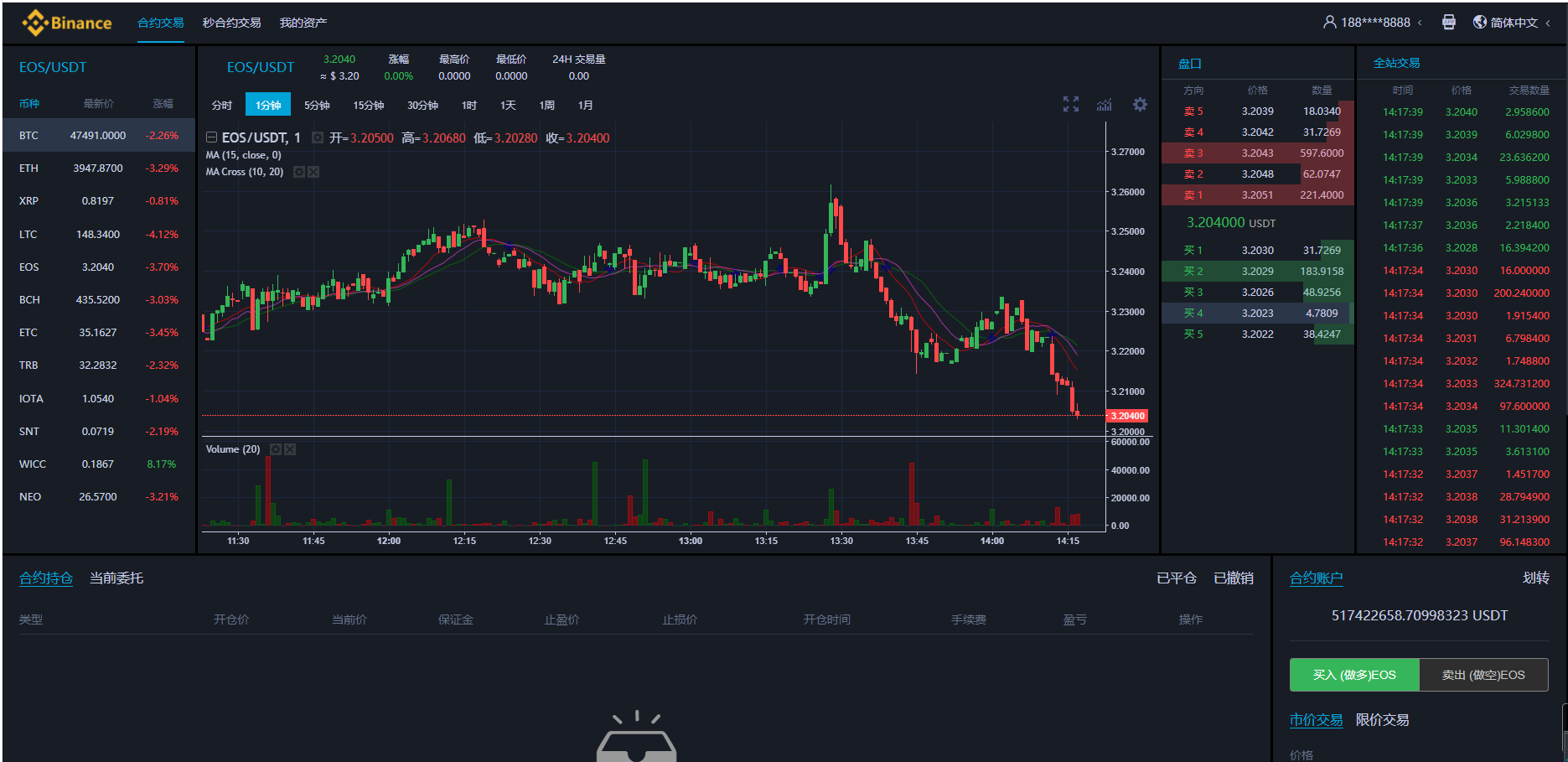Click 卖出 (做空)EOS button
Image resolution: width=1568 pixels, height=762 pixels.
click(x=1483, y=675)
